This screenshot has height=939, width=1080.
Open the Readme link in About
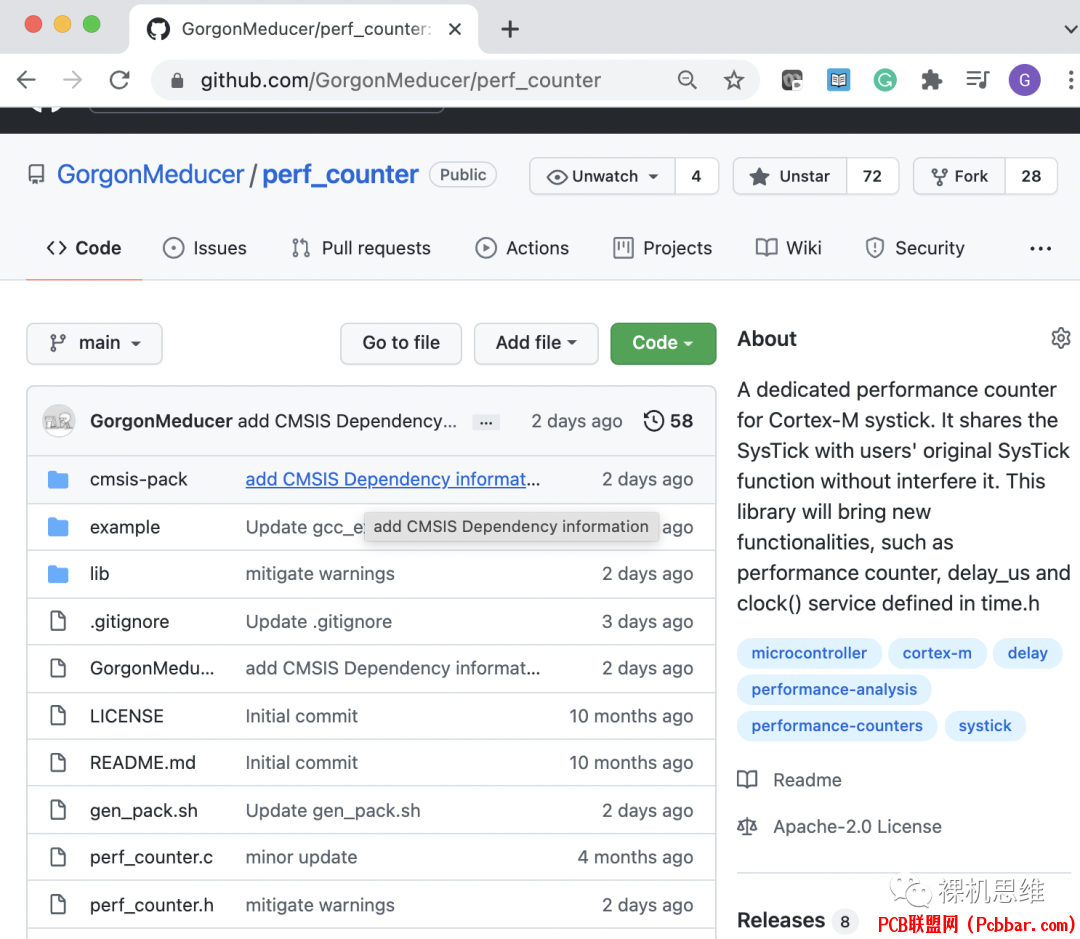789,780
